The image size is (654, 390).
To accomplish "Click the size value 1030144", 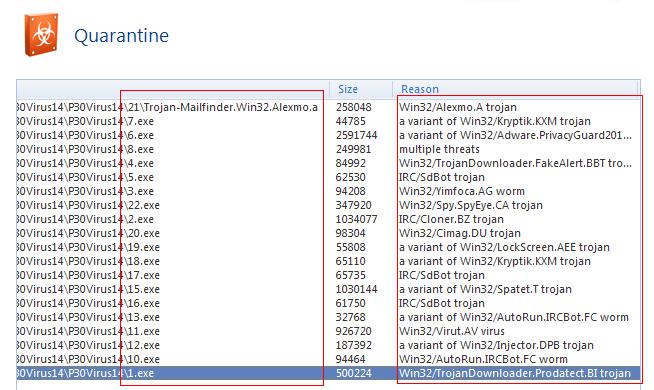I will (x=357, y=289).
